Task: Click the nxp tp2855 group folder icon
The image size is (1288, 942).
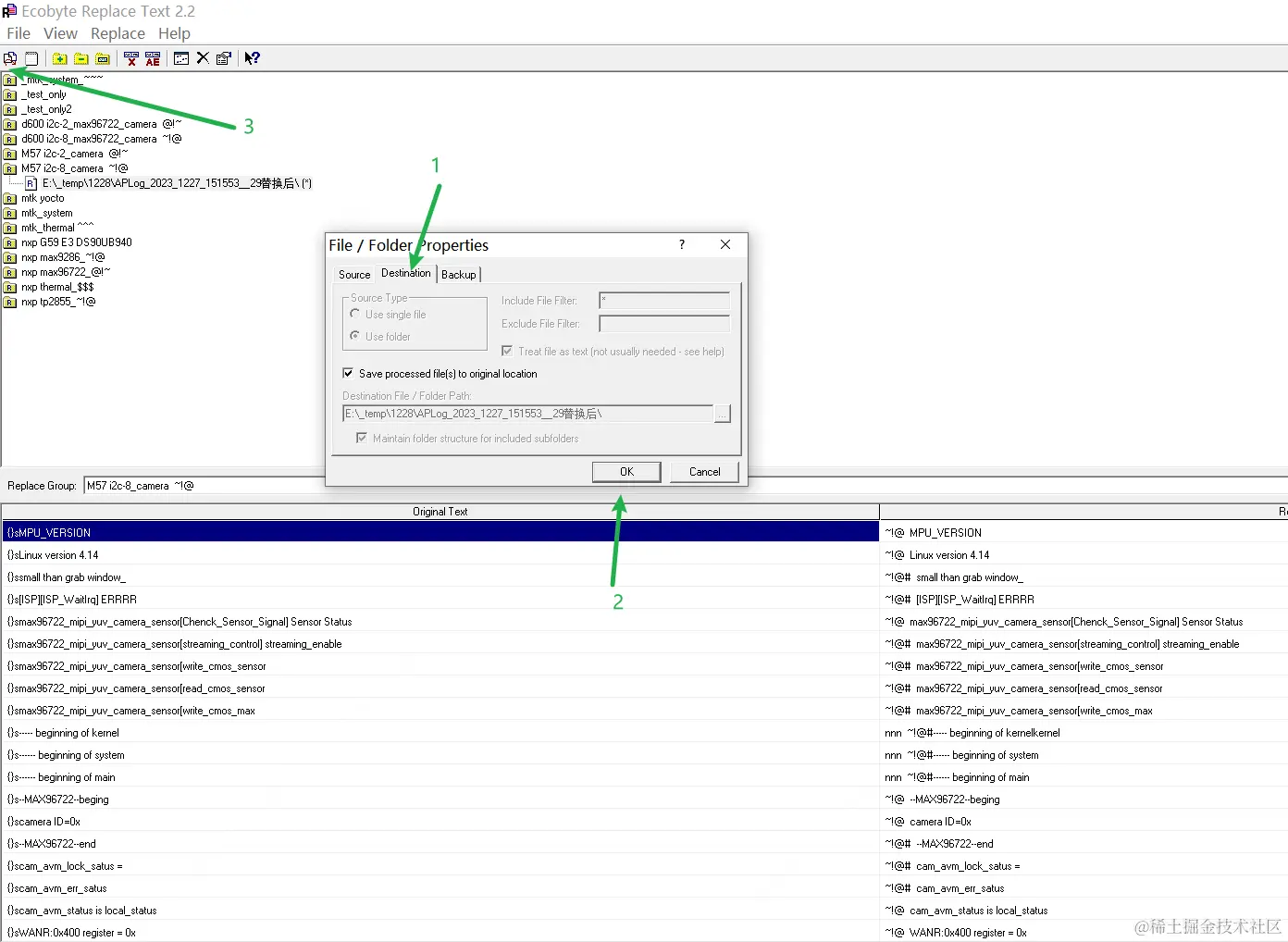Action: (10, 302)
